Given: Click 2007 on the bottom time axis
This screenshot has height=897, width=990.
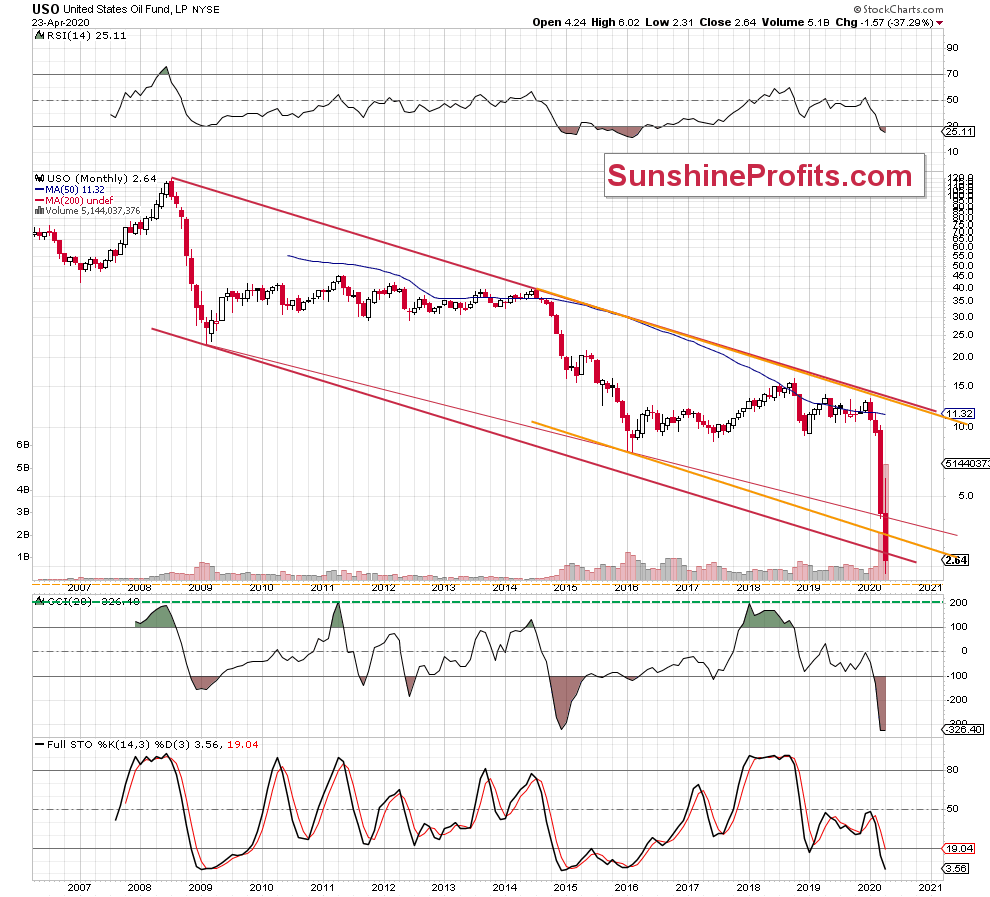Looking at the screenshot, I should coord(79,887).
